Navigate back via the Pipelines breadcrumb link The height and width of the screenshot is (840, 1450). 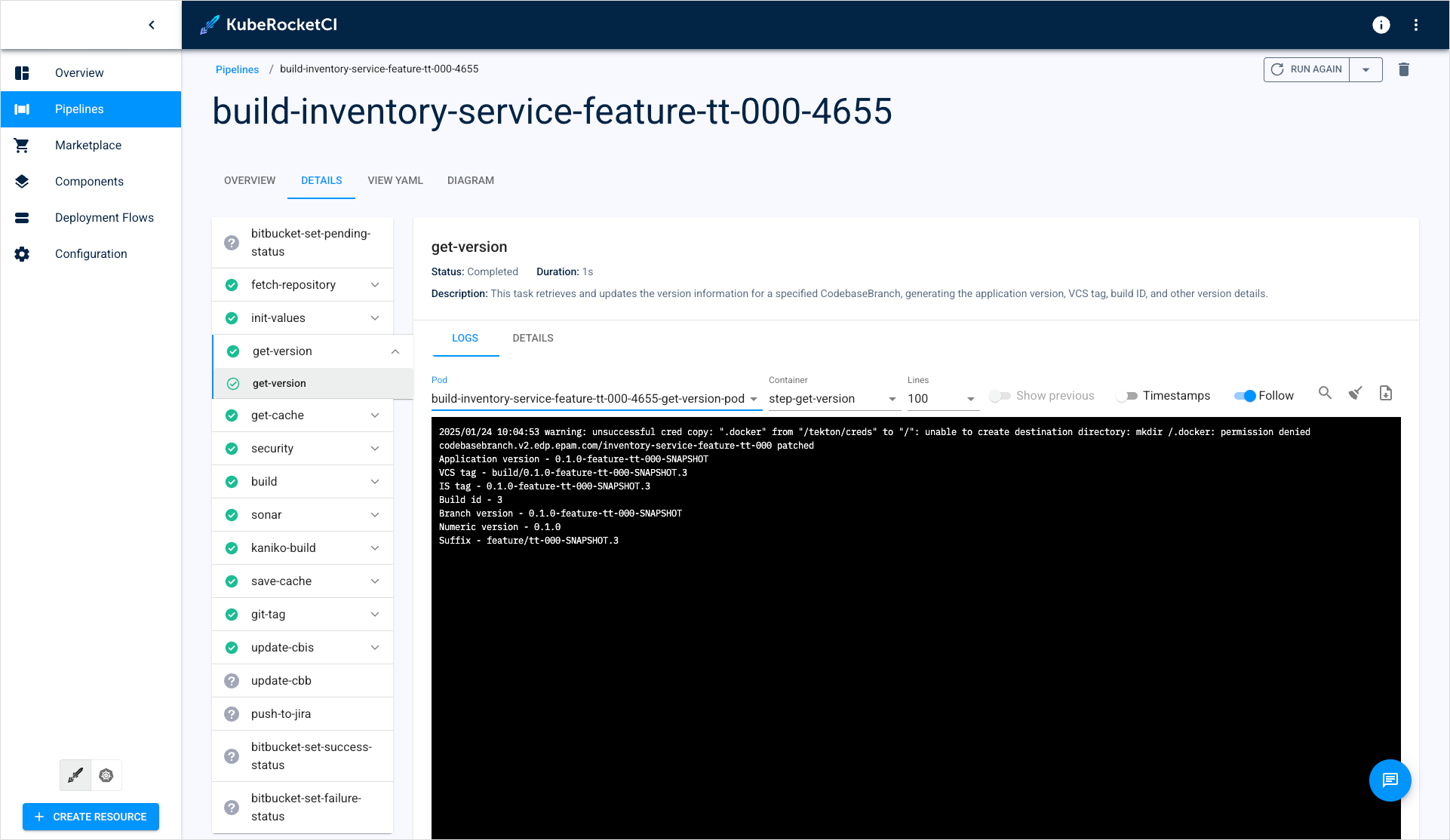tap(237, 69)
